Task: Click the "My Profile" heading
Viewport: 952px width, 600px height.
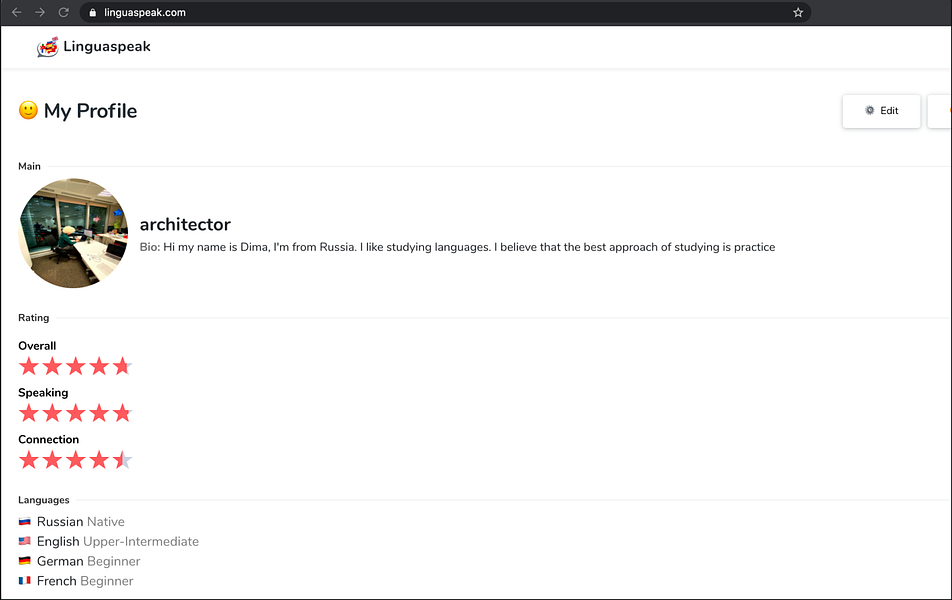Action: 90,111
